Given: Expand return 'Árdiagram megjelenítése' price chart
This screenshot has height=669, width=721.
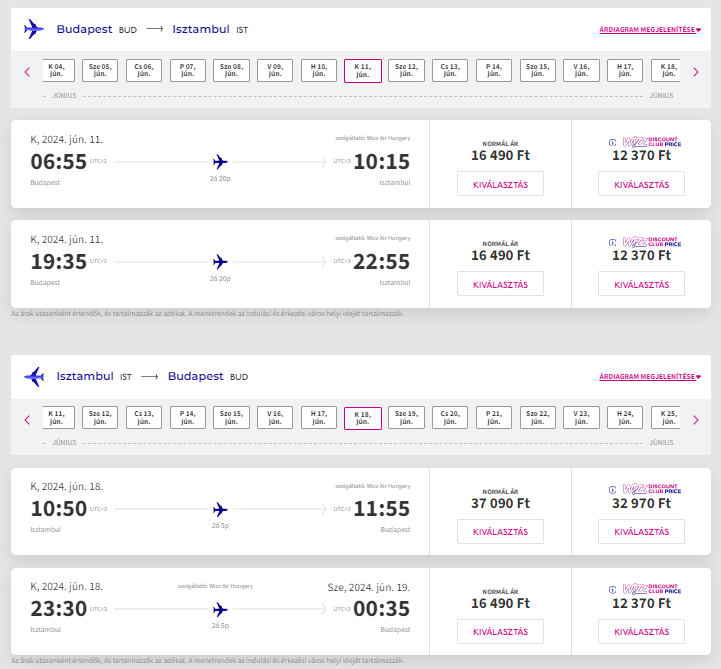Looking at the screenshot, I should point(650,377).
